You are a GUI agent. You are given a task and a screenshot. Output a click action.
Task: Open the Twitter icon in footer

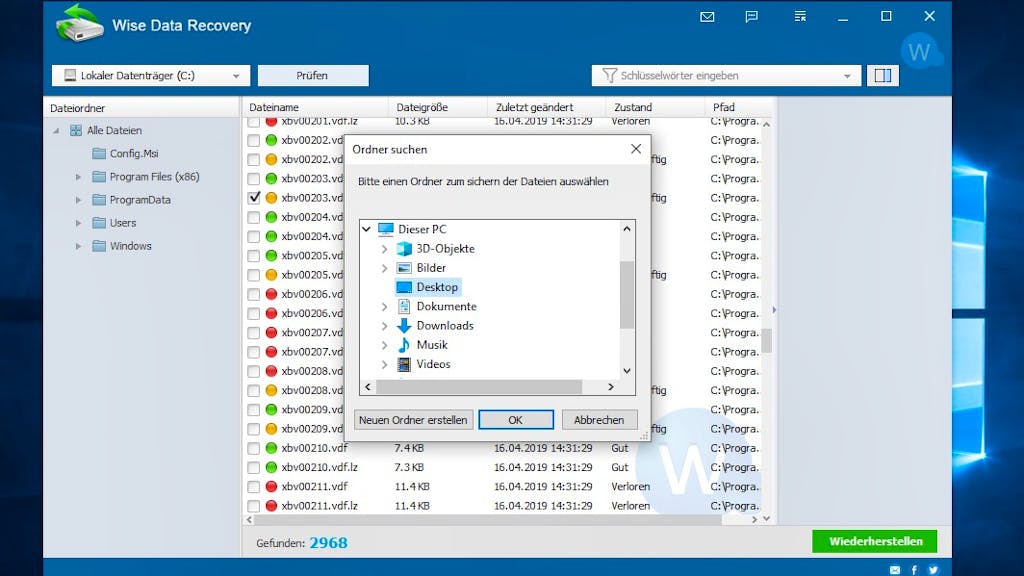pyautogui.click(x=933, y=570)
